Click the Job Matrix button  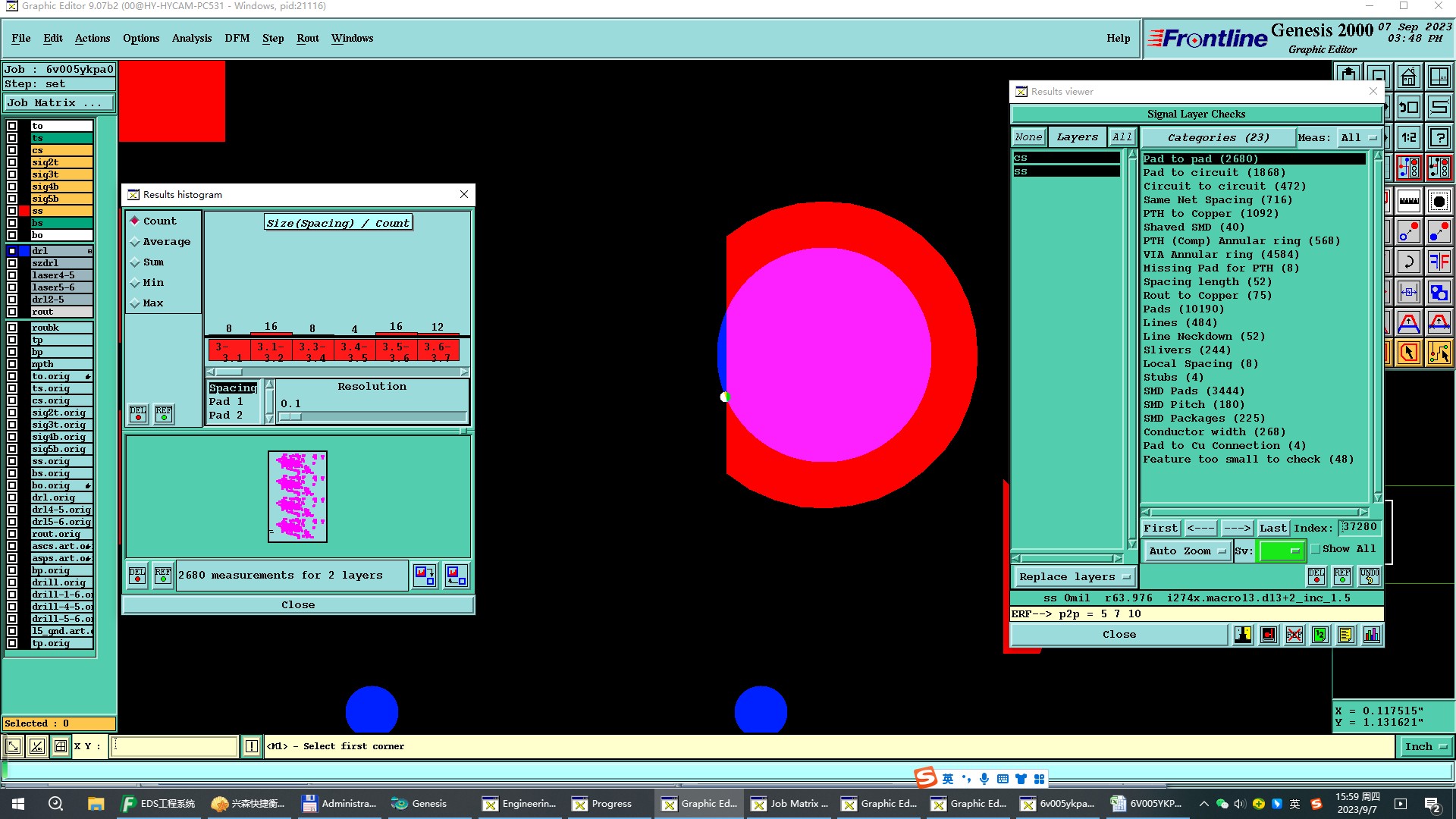59,103
